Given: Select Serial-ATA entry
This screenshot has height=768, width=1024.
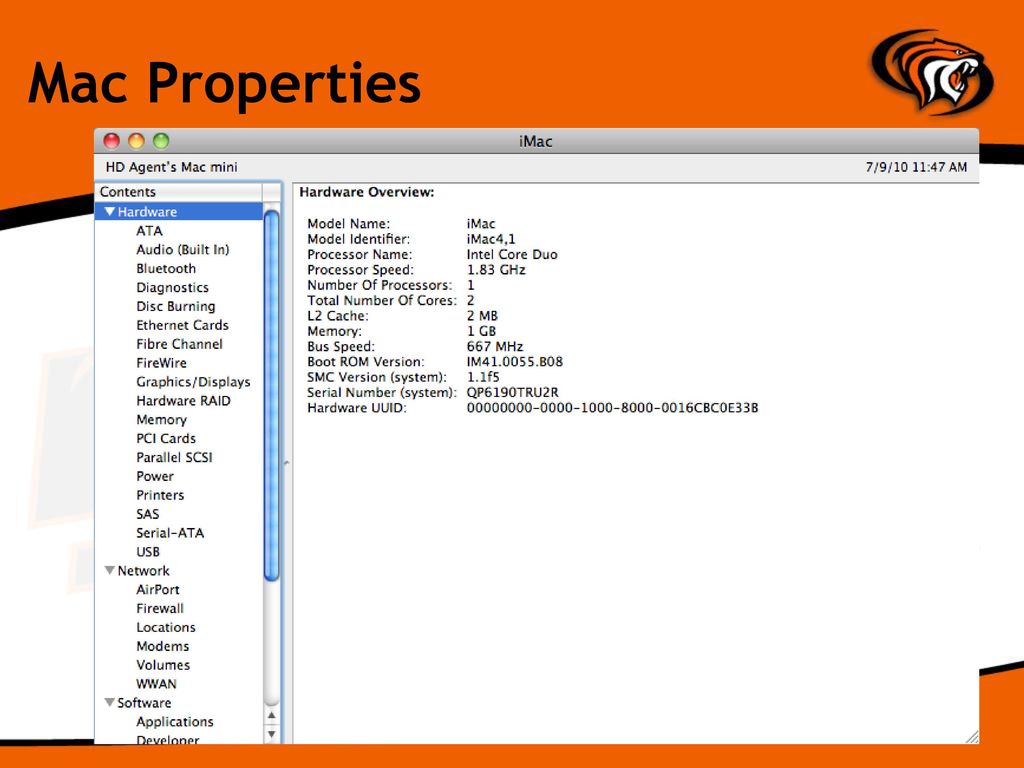Looking at the screenshot, I should pyautogui.click(x=170, y=533).
